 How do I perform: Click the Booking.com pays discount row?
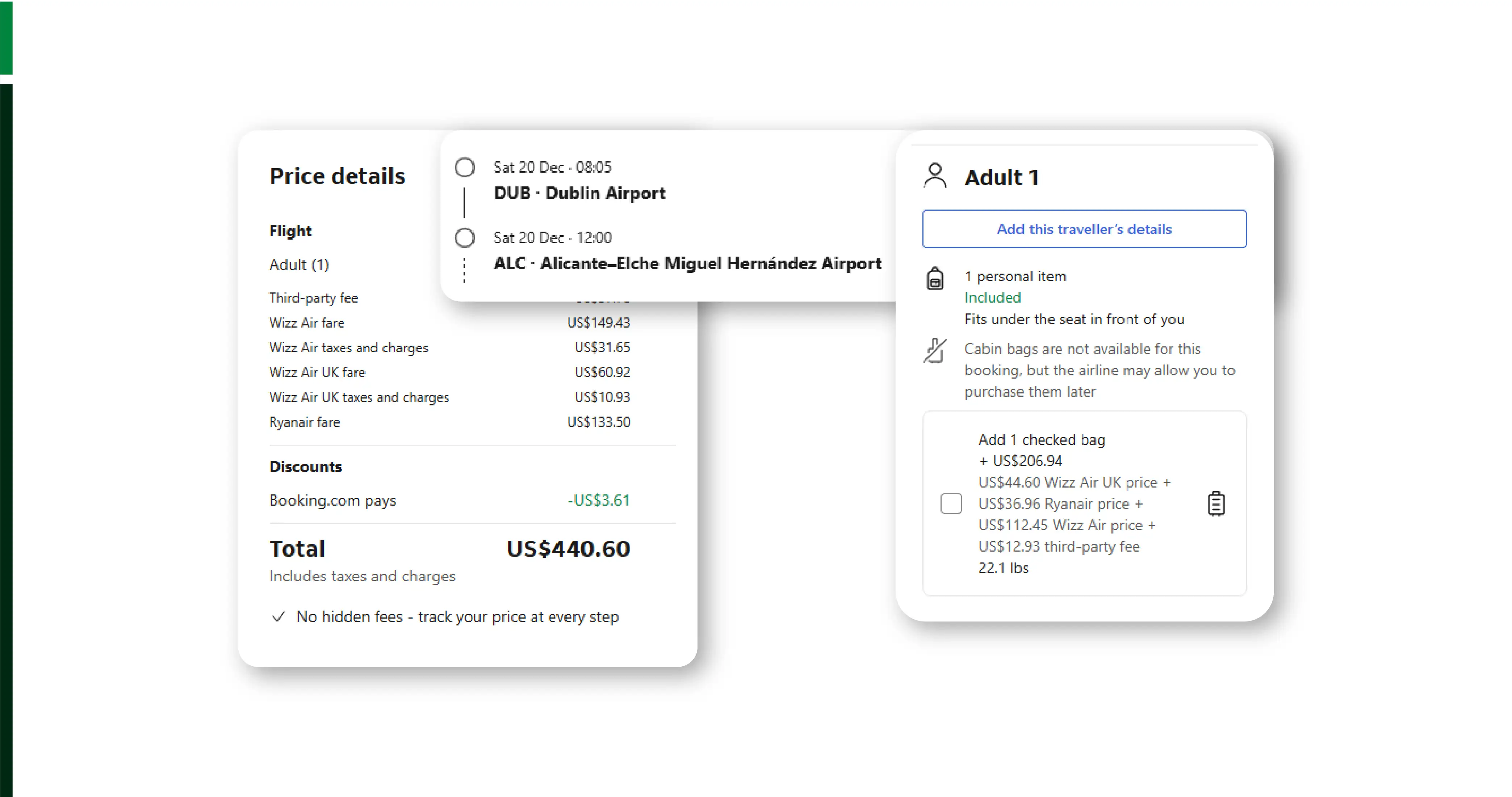(333, 501)
